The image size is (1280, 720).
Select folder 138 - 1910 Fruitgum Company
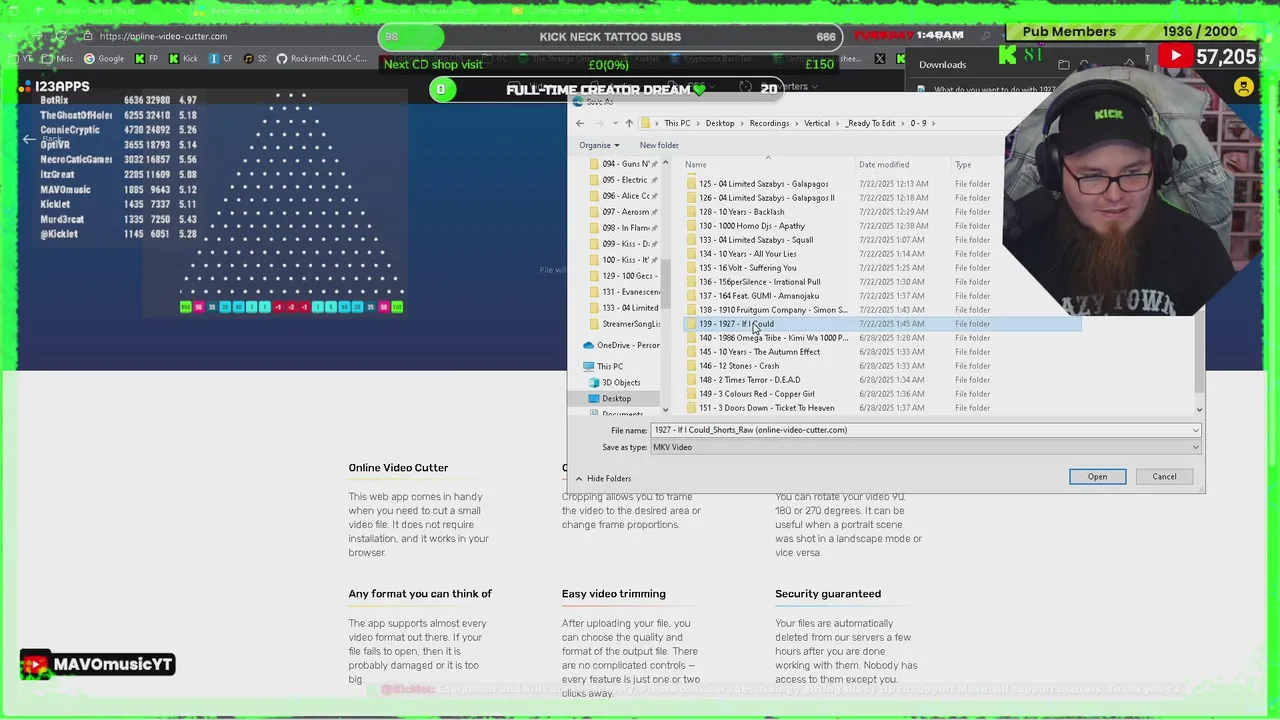[772, 310]
